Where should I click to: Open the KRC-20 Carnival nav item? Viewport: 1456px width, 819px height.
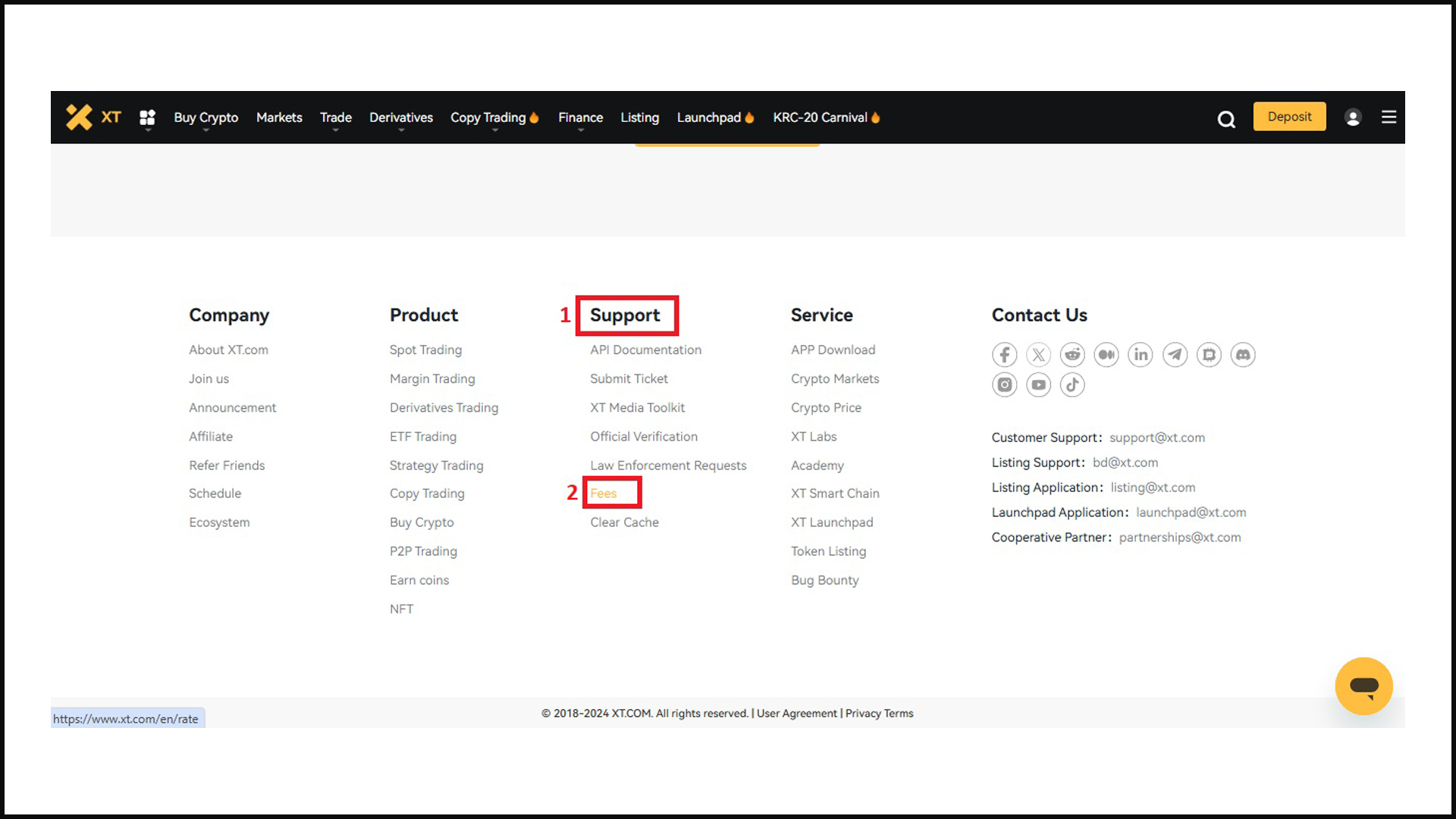click(827, 118)
